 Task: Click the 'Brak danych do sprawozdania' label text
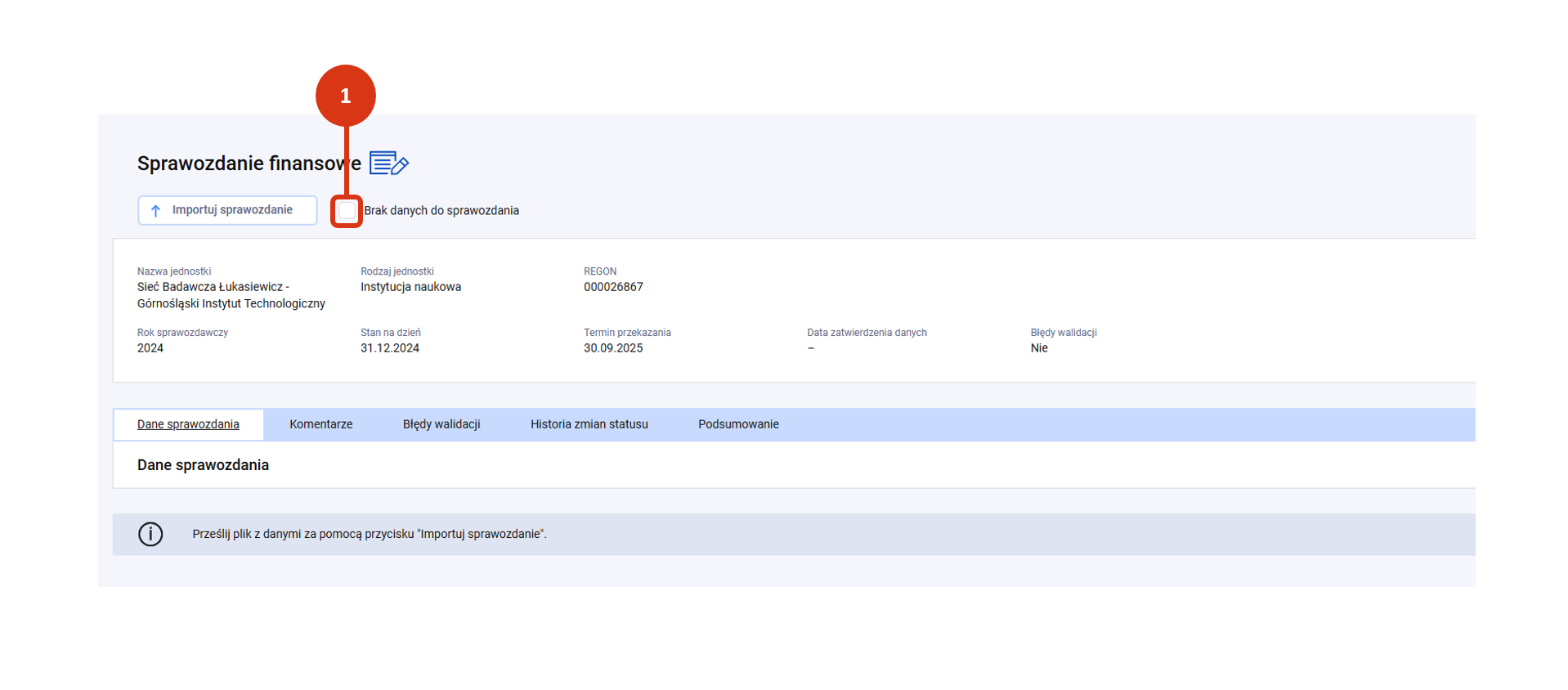click(441, 211)
